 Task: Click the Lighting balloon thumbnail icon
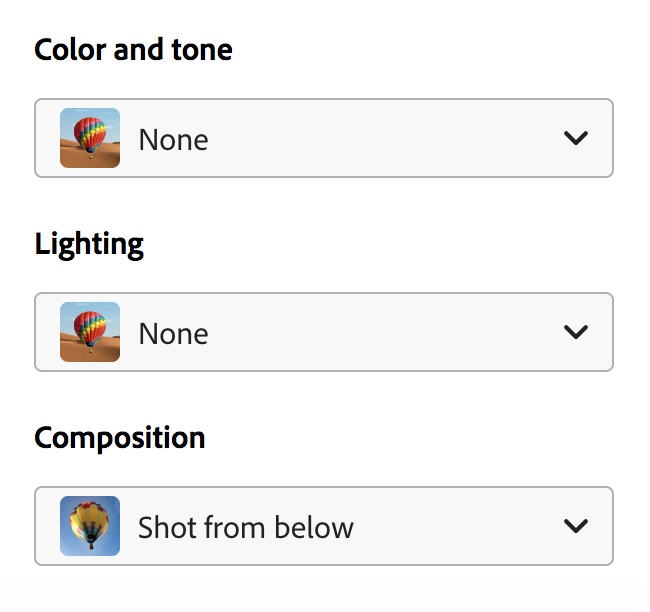[x=90, y=332]
